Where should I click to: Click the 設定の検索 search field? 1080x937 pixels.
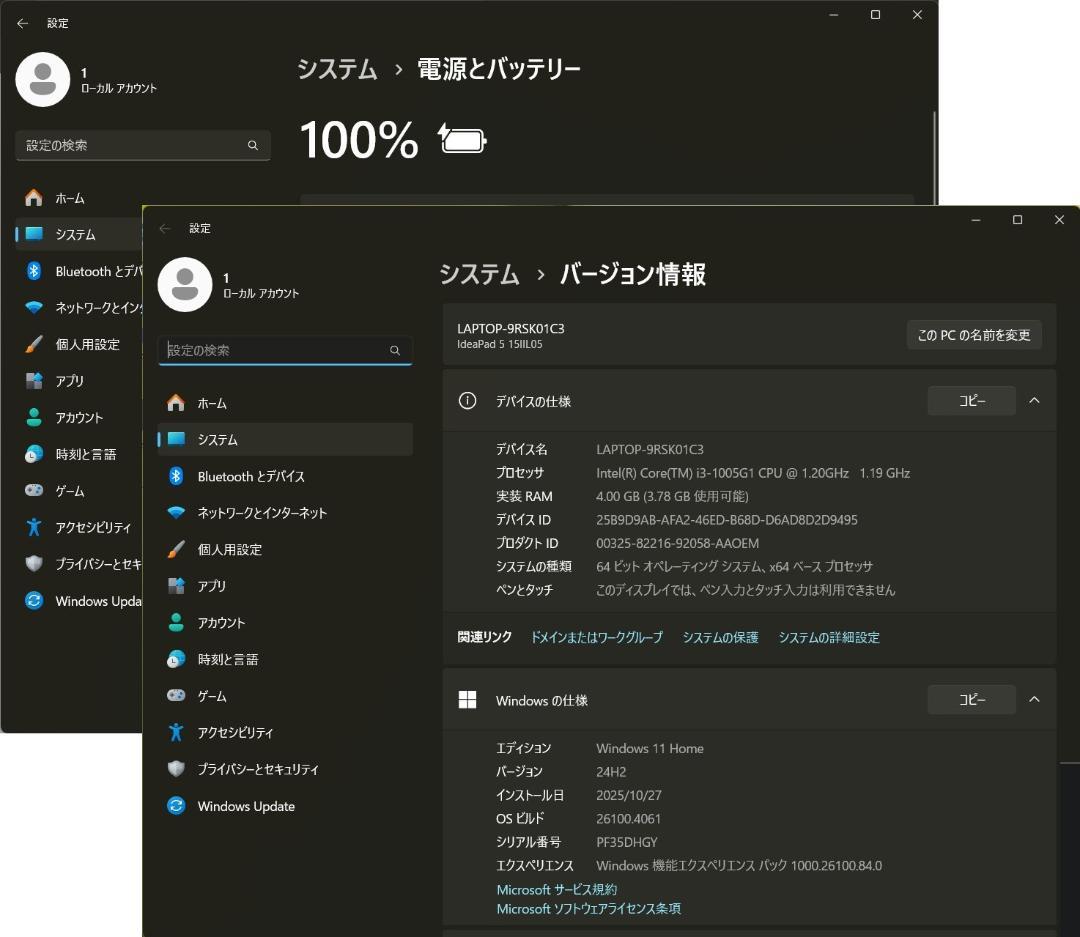coord(285,350)
